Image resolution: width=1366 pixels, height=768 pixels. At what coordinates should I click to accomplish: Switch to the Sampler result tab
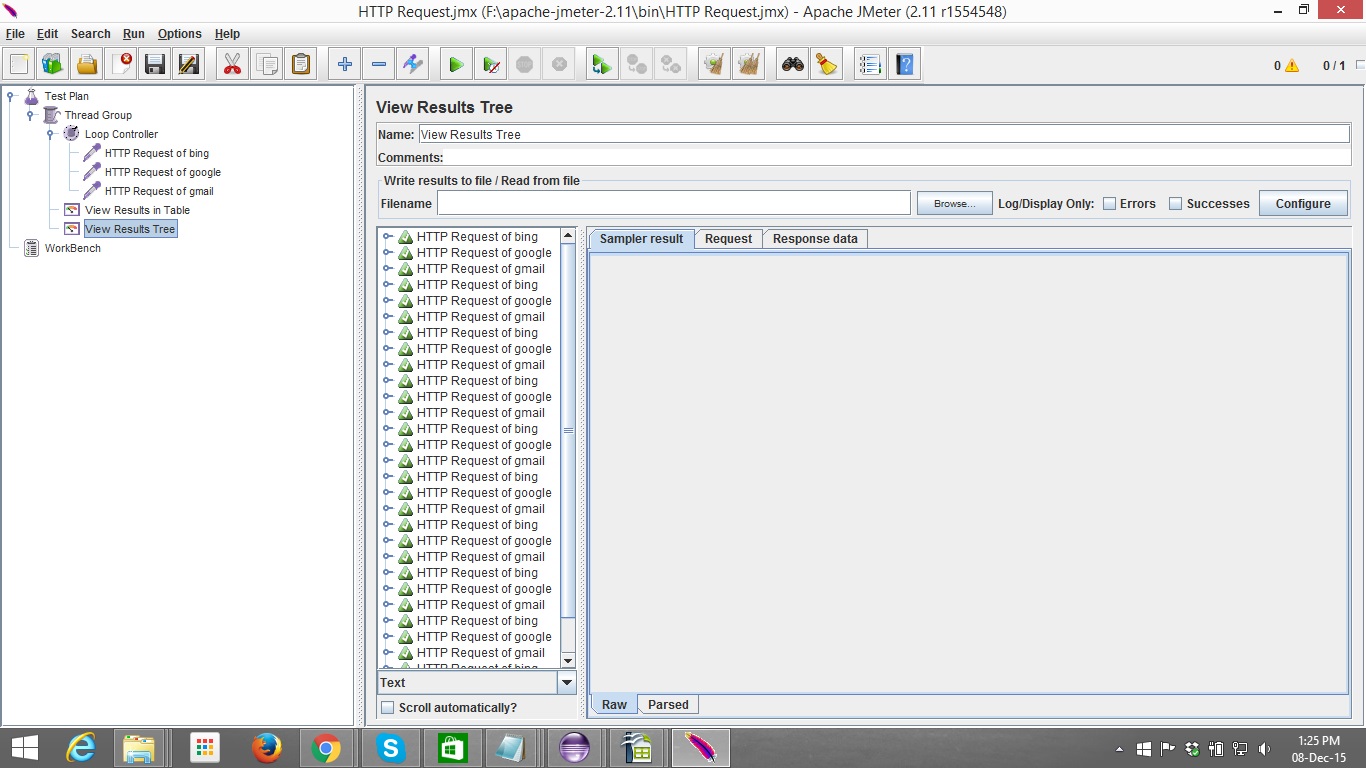pos(641,239)
